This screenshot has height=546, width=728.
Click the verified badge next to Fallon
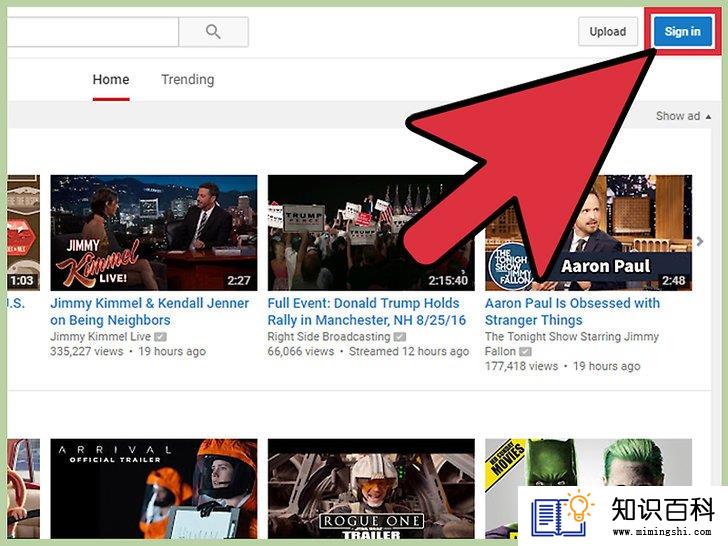[525, 352]
